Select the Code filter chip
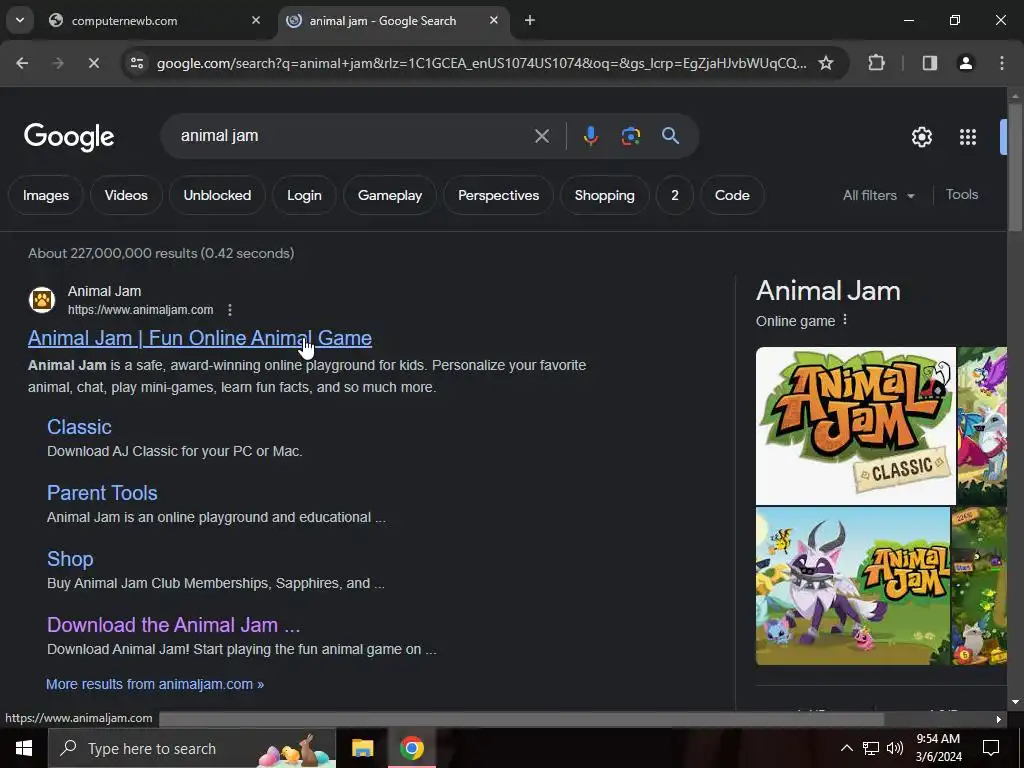 pyautogui.click(x=732, y=195)
